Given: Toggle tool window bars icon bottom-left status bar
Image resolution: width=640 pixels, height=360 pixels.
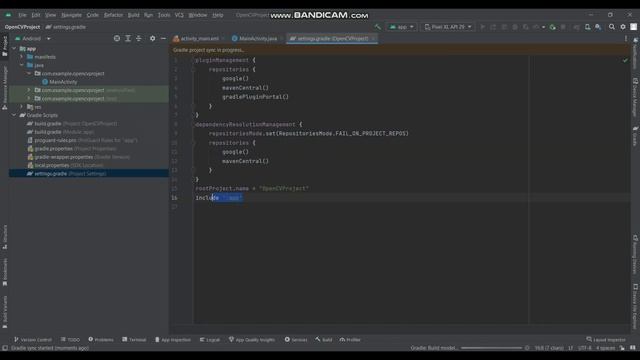Looking at the screenshot, I should (5, 348).
